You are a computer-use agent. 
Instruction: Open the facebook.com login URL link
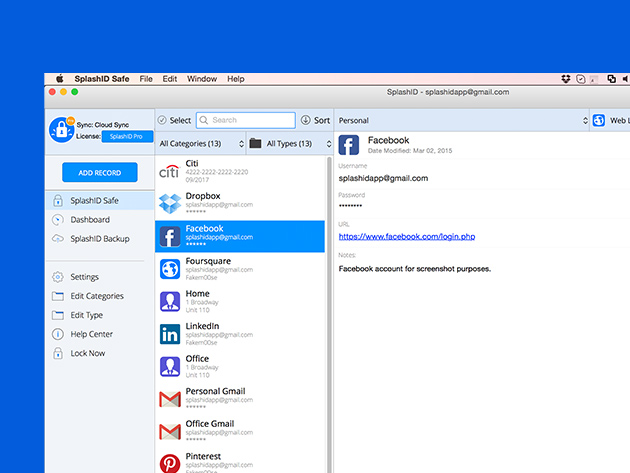coord(407,236)
